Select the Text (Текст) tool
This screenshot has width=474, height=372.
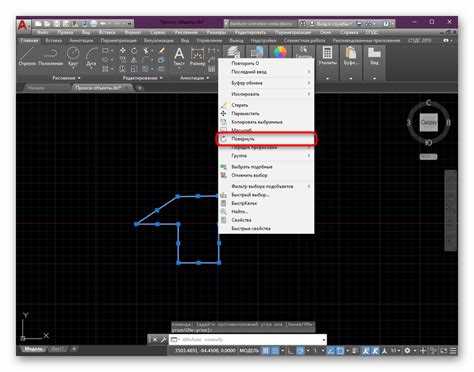179,56
